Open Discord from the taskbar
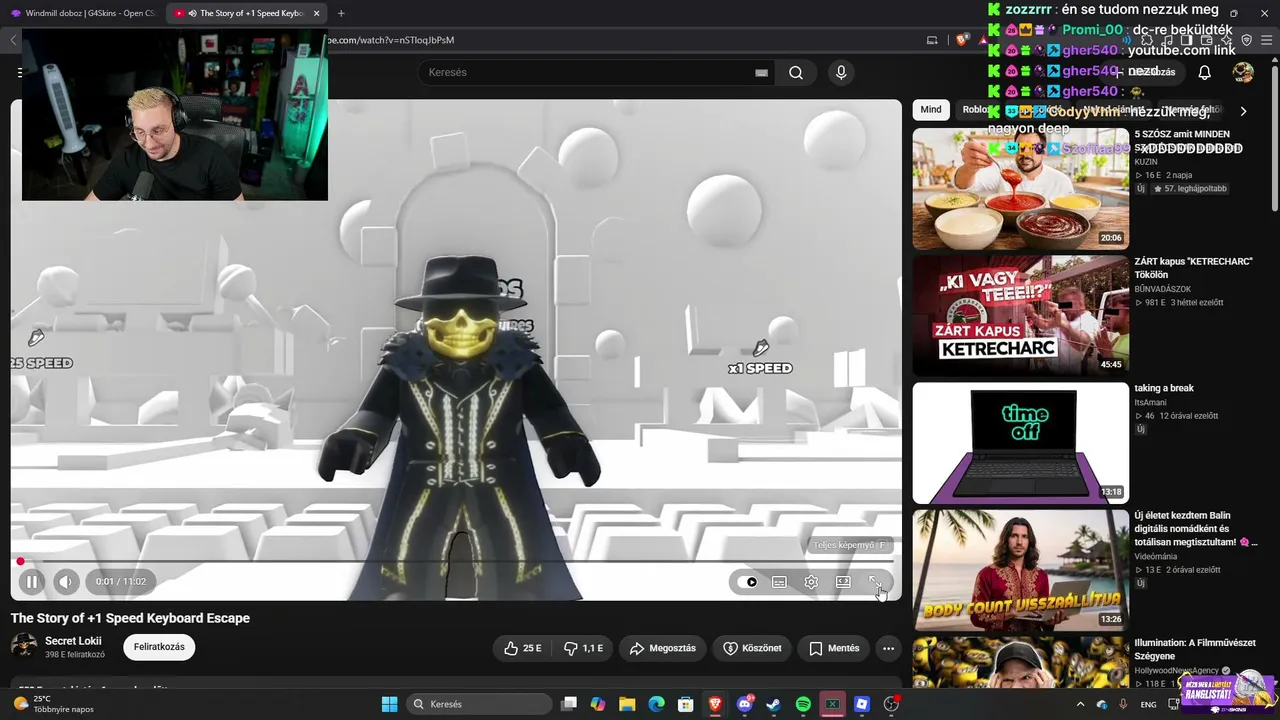Viewport: 1280px width, 720px height. (x=744, y=704)
